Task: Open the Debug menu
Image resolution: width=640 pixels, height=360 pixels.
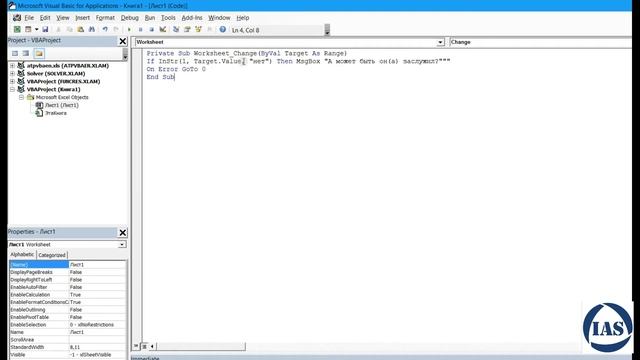Action: [x=130, y=18]
